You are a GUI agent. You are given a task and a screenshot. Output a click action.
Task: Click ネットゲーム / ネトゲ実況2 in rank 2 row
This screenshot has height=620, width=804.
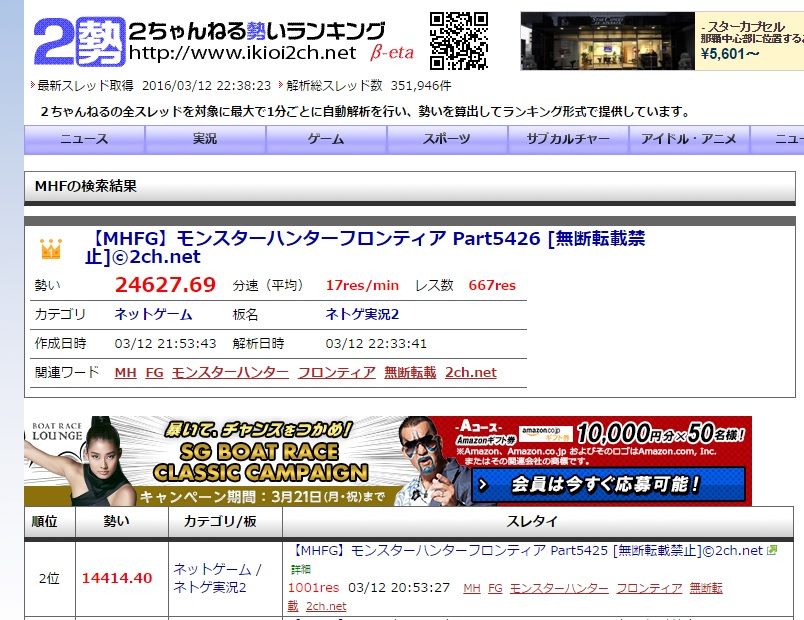[217, 578]
